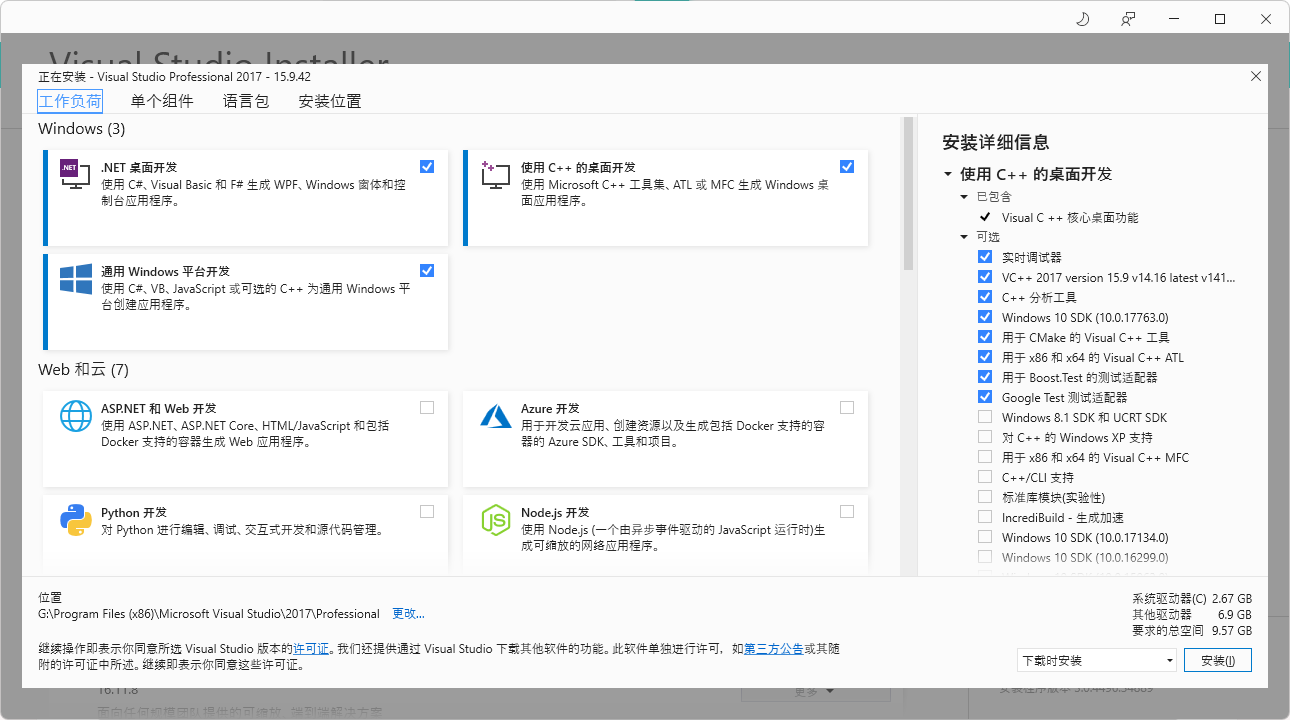1290x720 pixels.
Task: Click the feedback icon in the title bar
Action: click(1128, 19)
